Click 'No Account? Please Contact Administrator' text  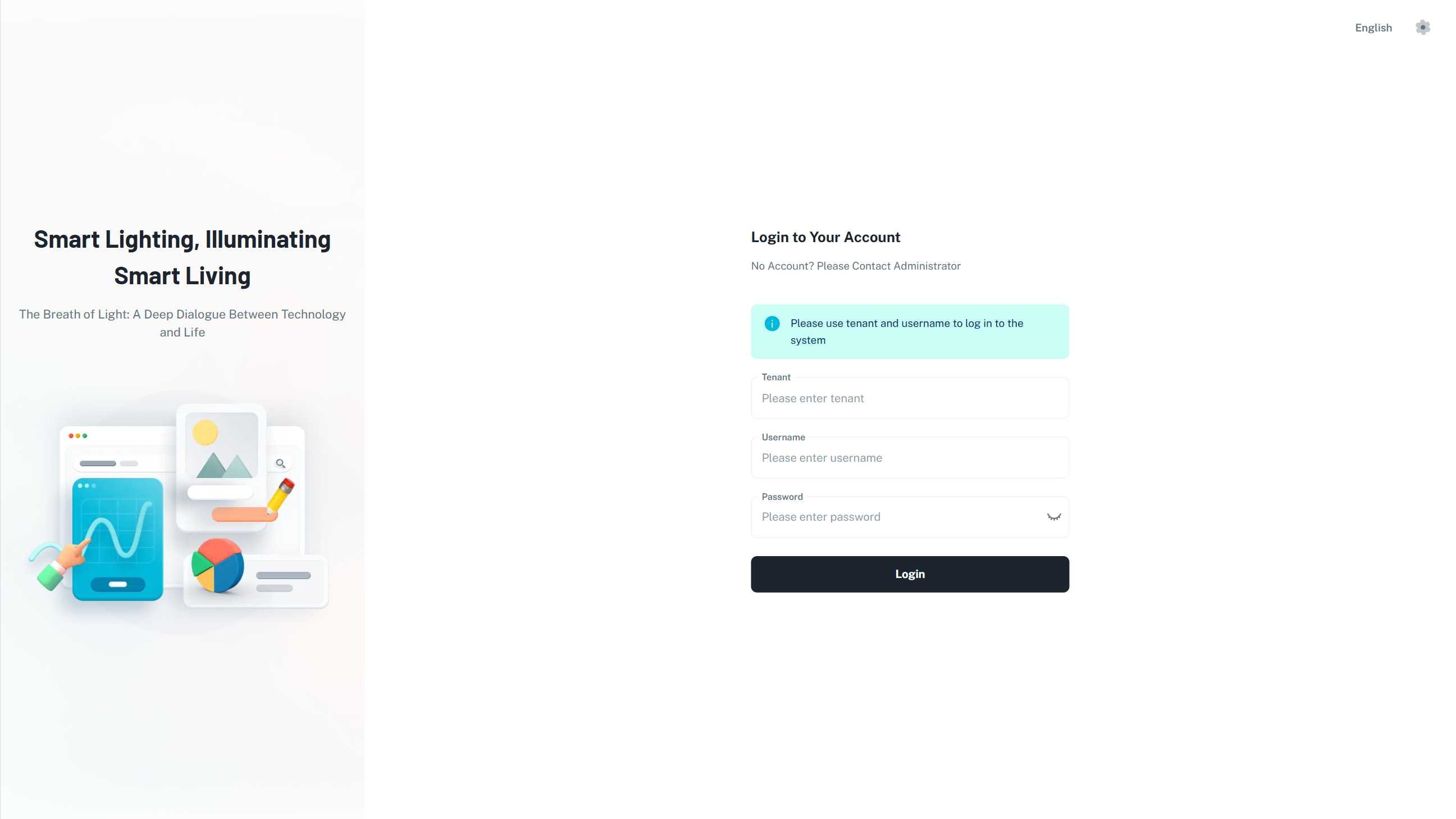pos(855,266)
